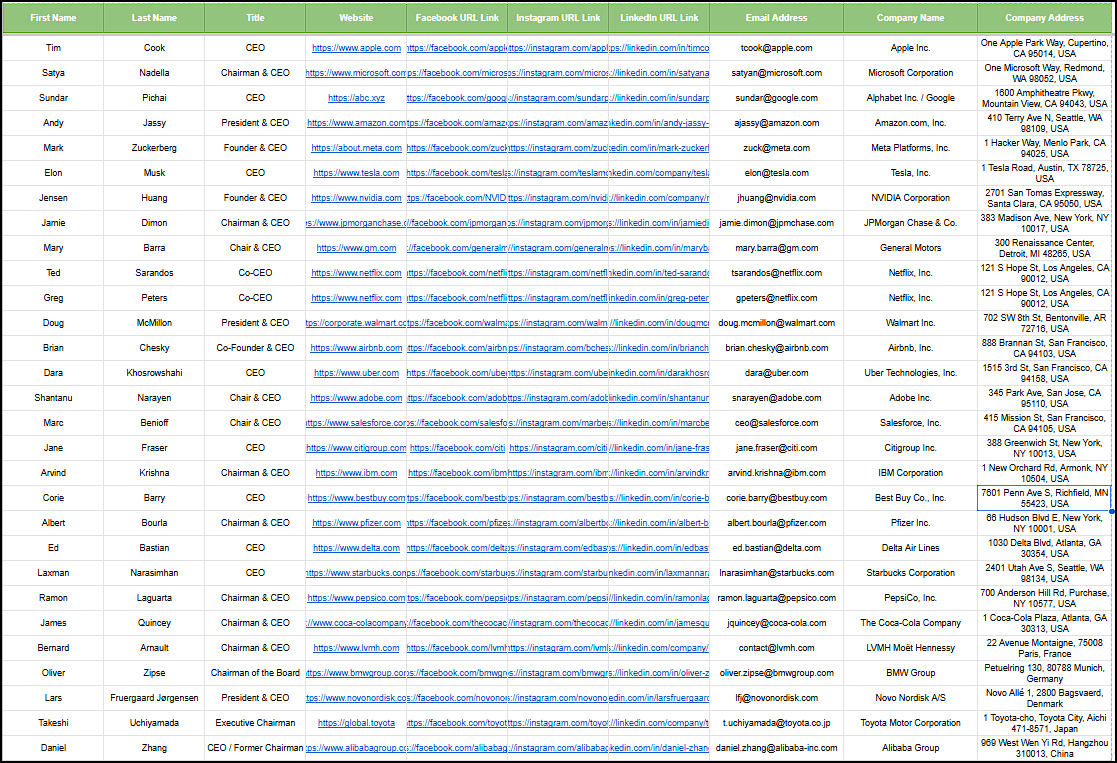Open the https://global.toyota website link
Image resolution: width=1117 pixels, height=763 pixels.
pyautogui.click(x=356, y=723)
